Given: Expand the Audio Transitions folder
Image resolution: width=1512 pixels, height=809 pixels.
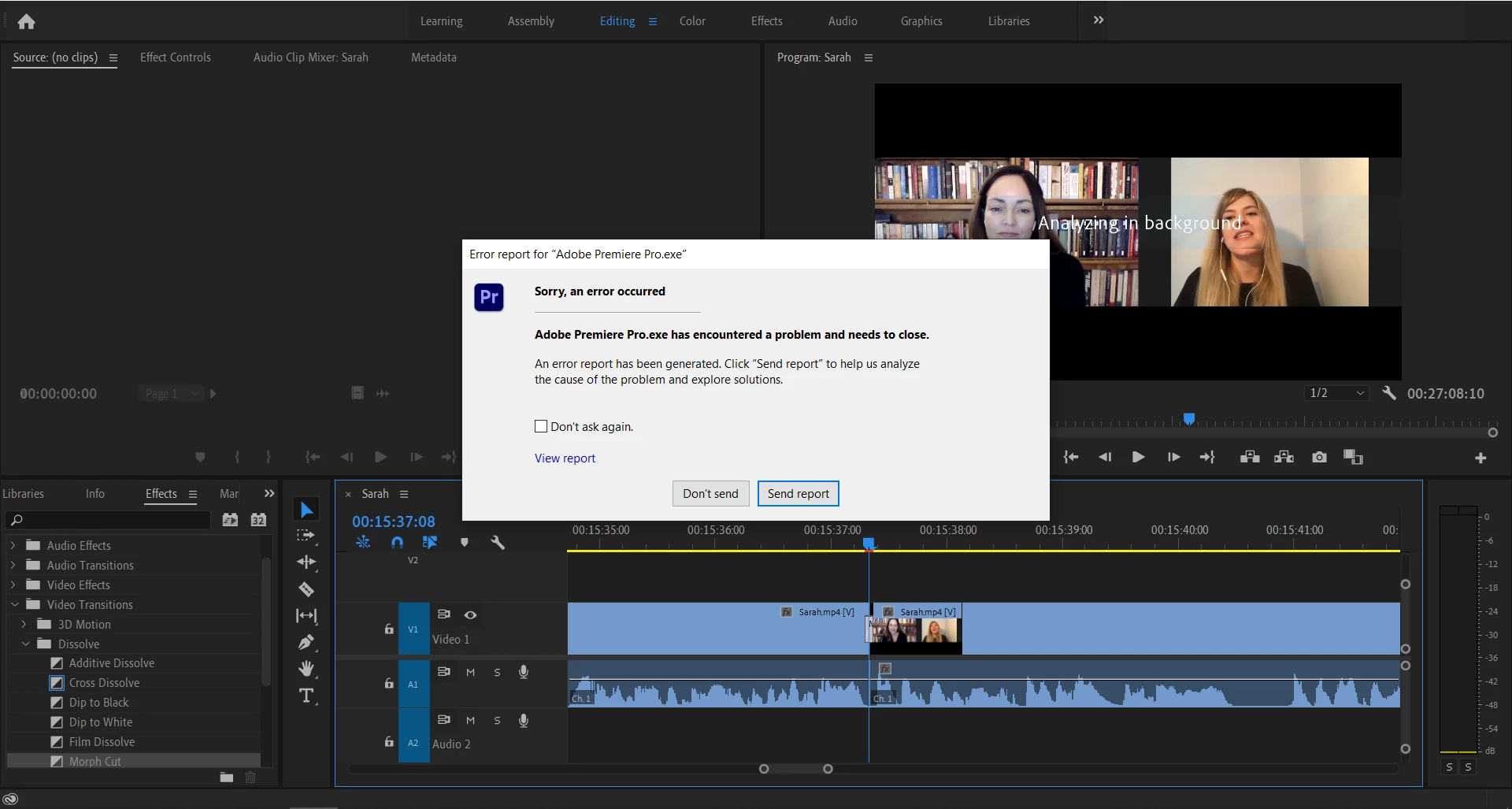Looking at the screenshot, I should point(13,565).
